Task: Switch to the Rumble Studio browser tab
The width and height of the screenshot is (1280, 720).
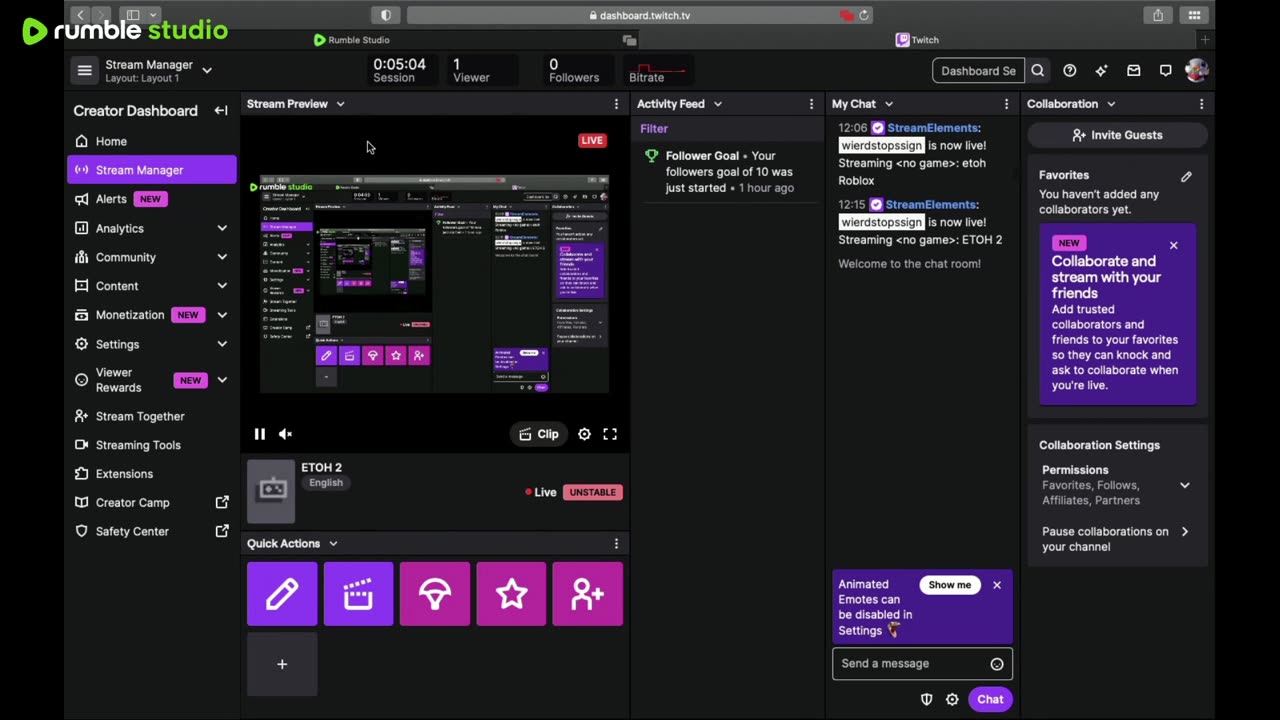Action: pyautogui.click(x=351, y=40)
